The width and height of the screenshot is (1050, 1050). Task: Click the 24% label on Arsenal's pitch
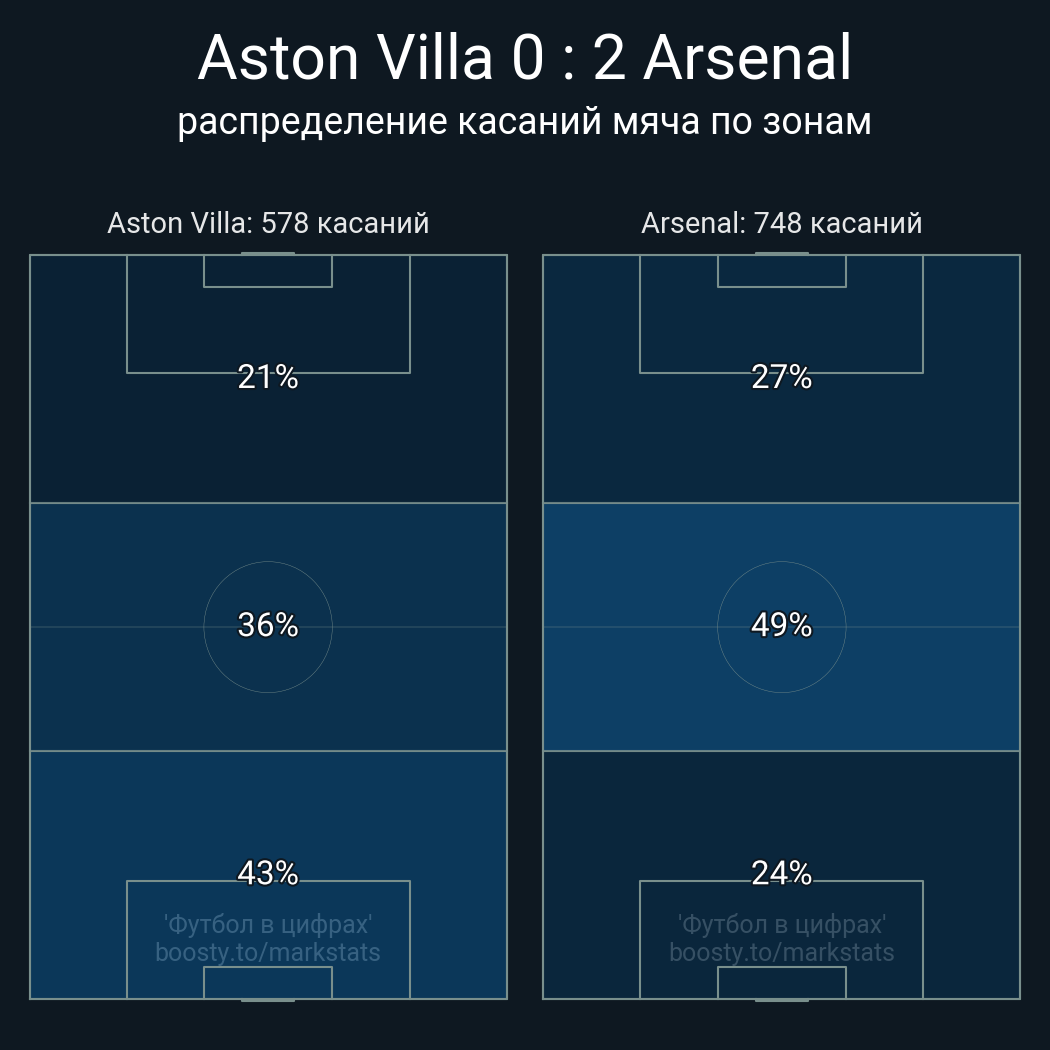coord(781,873)
